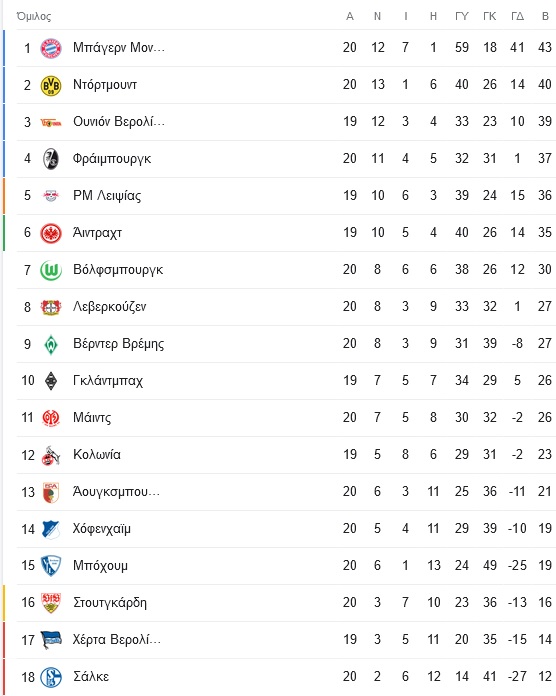
Task: Click the Bochum club crest
Action: coord(51,566)
